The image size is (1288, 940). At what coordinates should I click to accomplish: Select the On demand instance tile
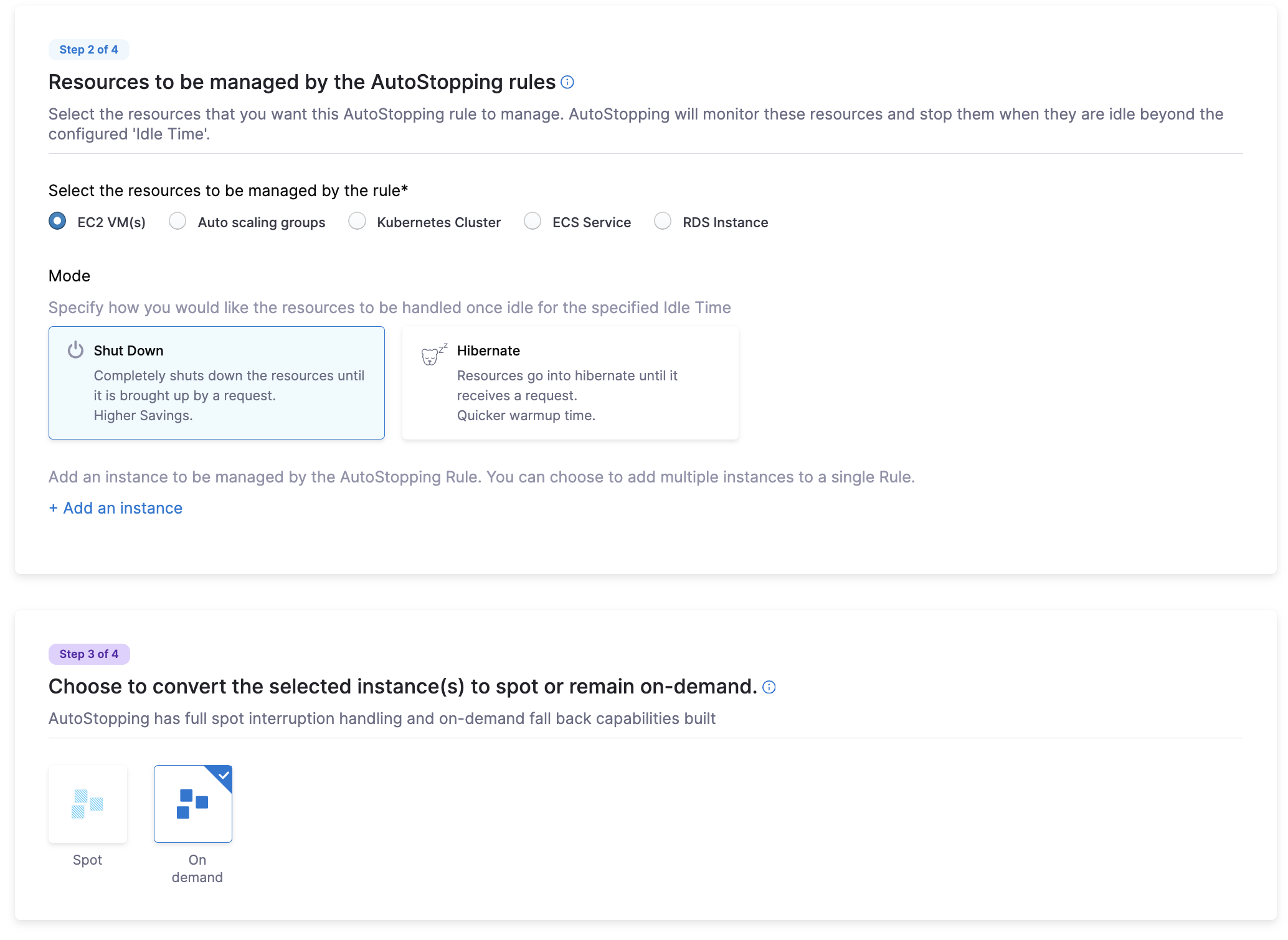click(192, 804)
